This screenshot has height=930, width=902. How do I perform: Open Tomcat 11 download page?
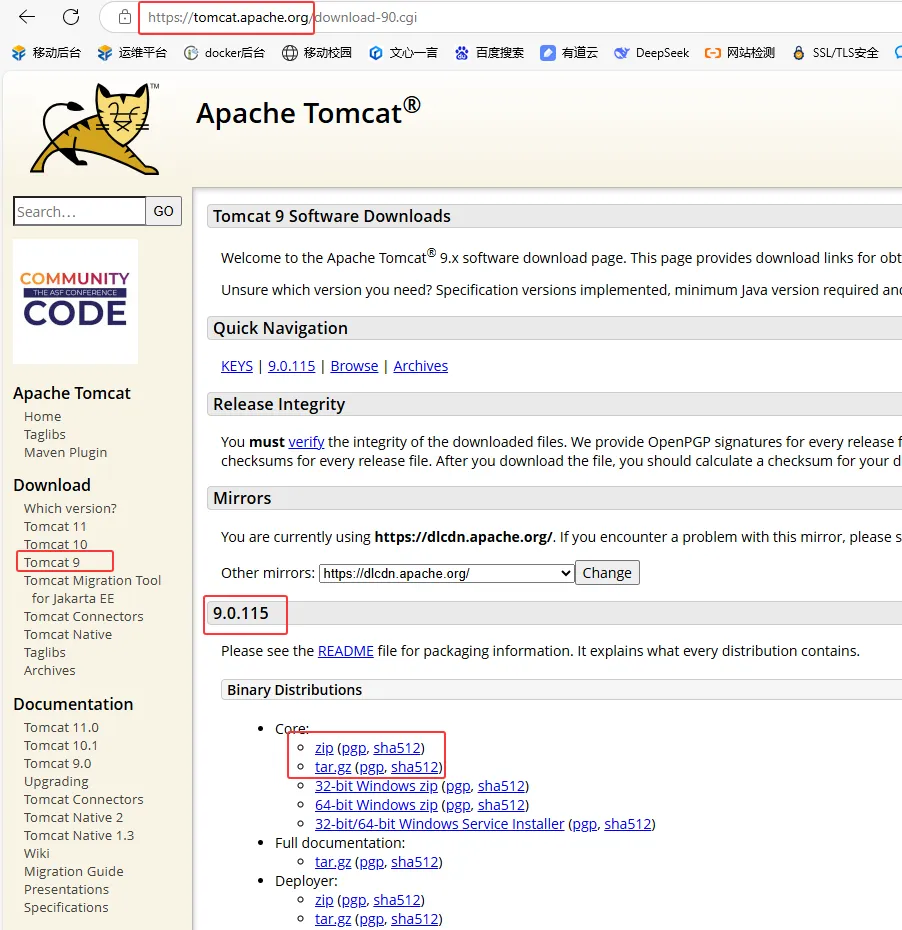(55, 526)
